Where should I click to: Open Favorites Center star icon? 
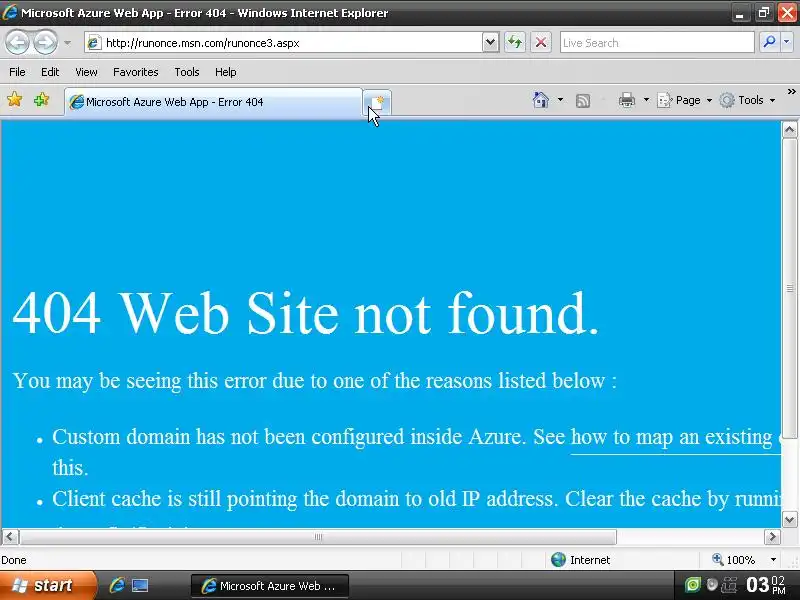(15, 99)
